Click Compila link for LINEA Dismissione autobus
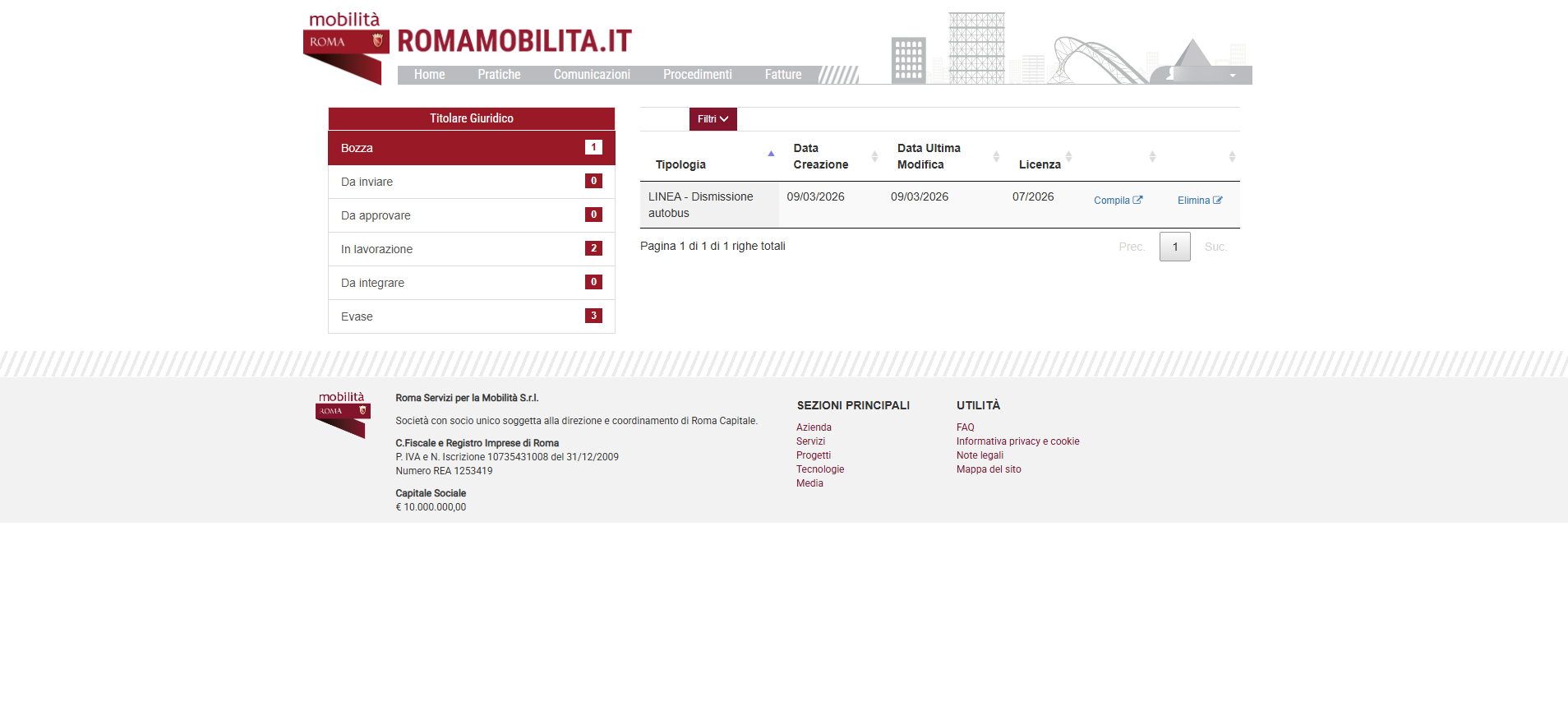 (x=1118, y=201)
